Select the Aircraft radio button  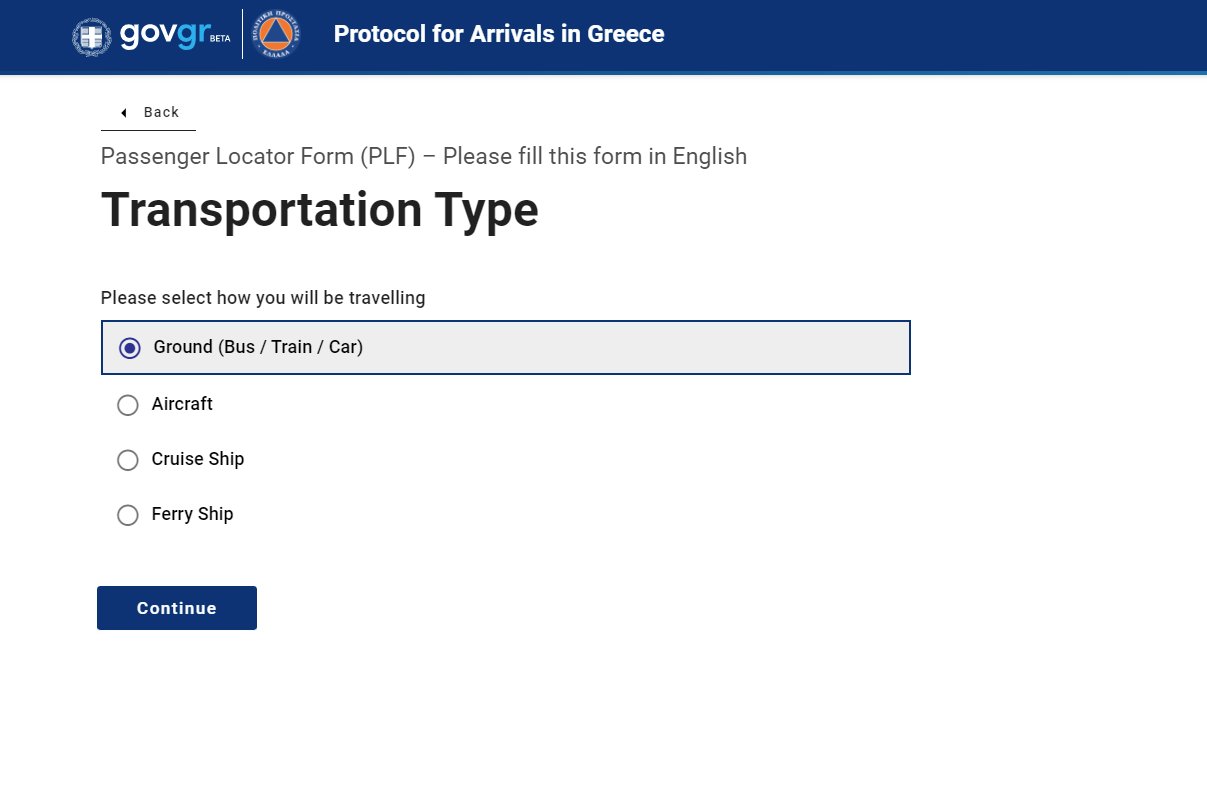(128, 405)
